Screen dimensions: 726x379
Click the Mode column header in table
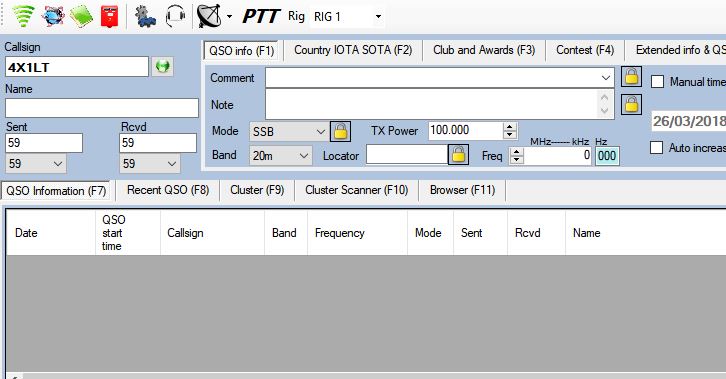pyautogui.click(x=431, y=233)
